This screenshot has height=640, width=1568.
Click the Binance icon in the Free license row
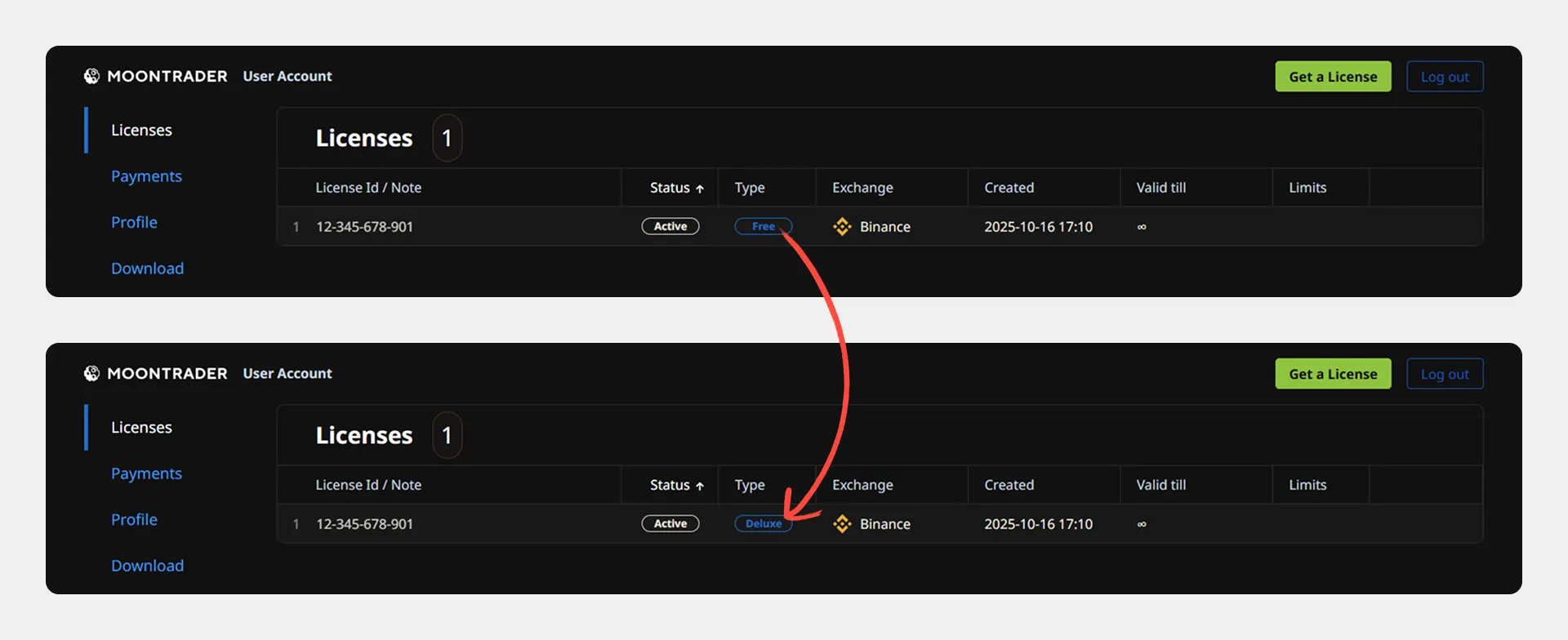click(x=842, y=227)
